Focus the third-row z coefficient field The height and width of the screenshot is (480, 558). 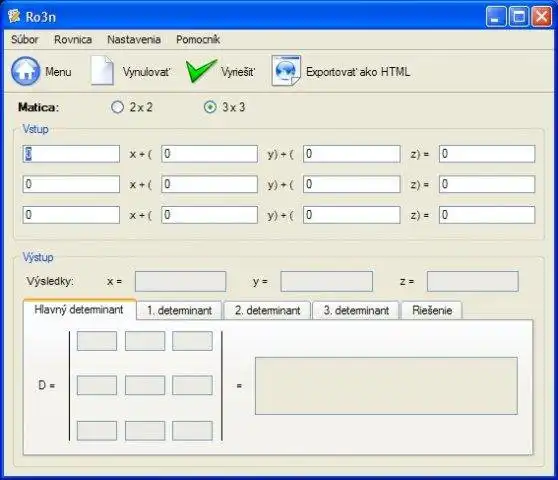(x=352, y=215)
